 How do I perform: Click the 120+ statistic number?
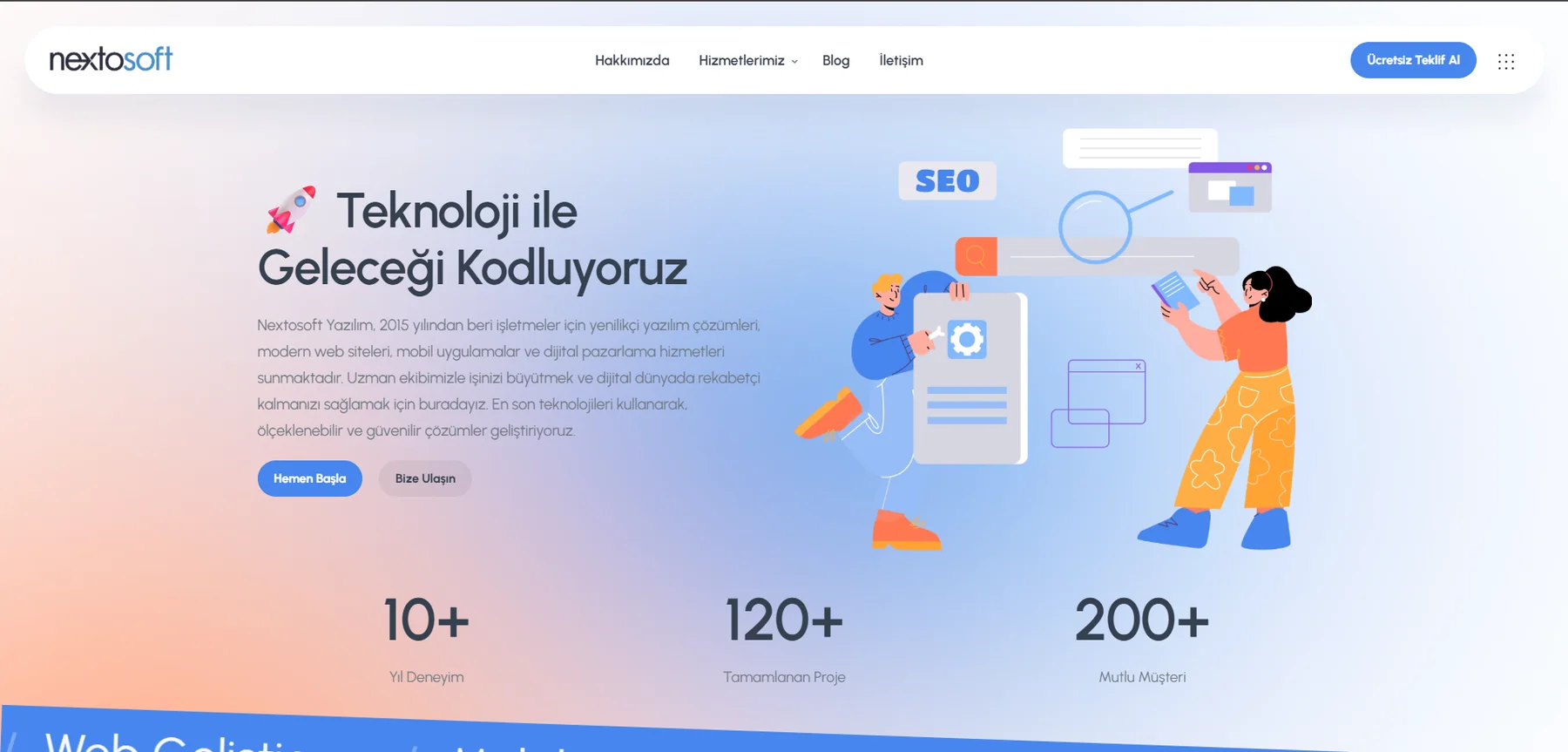[x=784, y=620]
